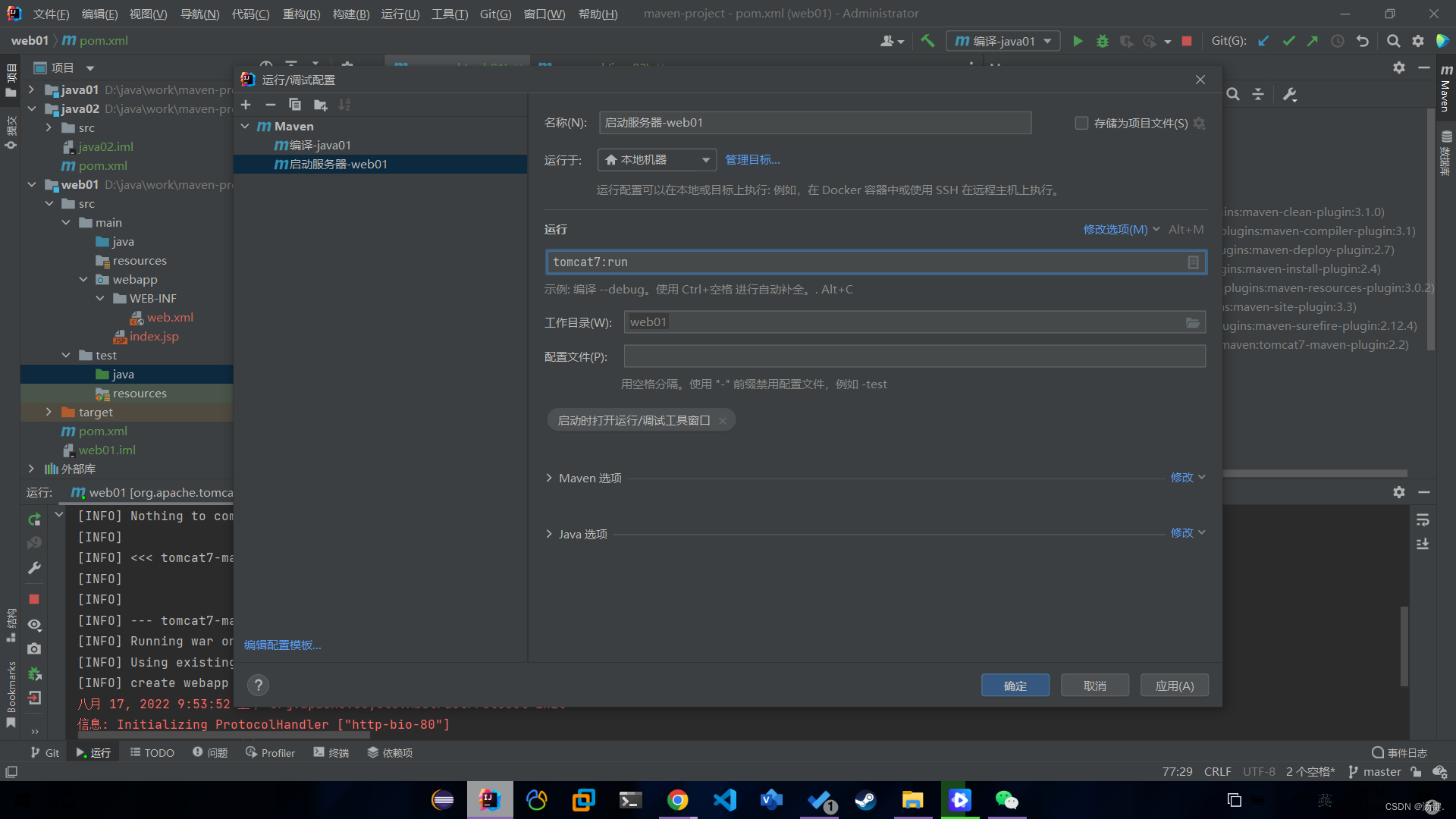Click the copy configuration icon
1456x819 pixels.
295,105
